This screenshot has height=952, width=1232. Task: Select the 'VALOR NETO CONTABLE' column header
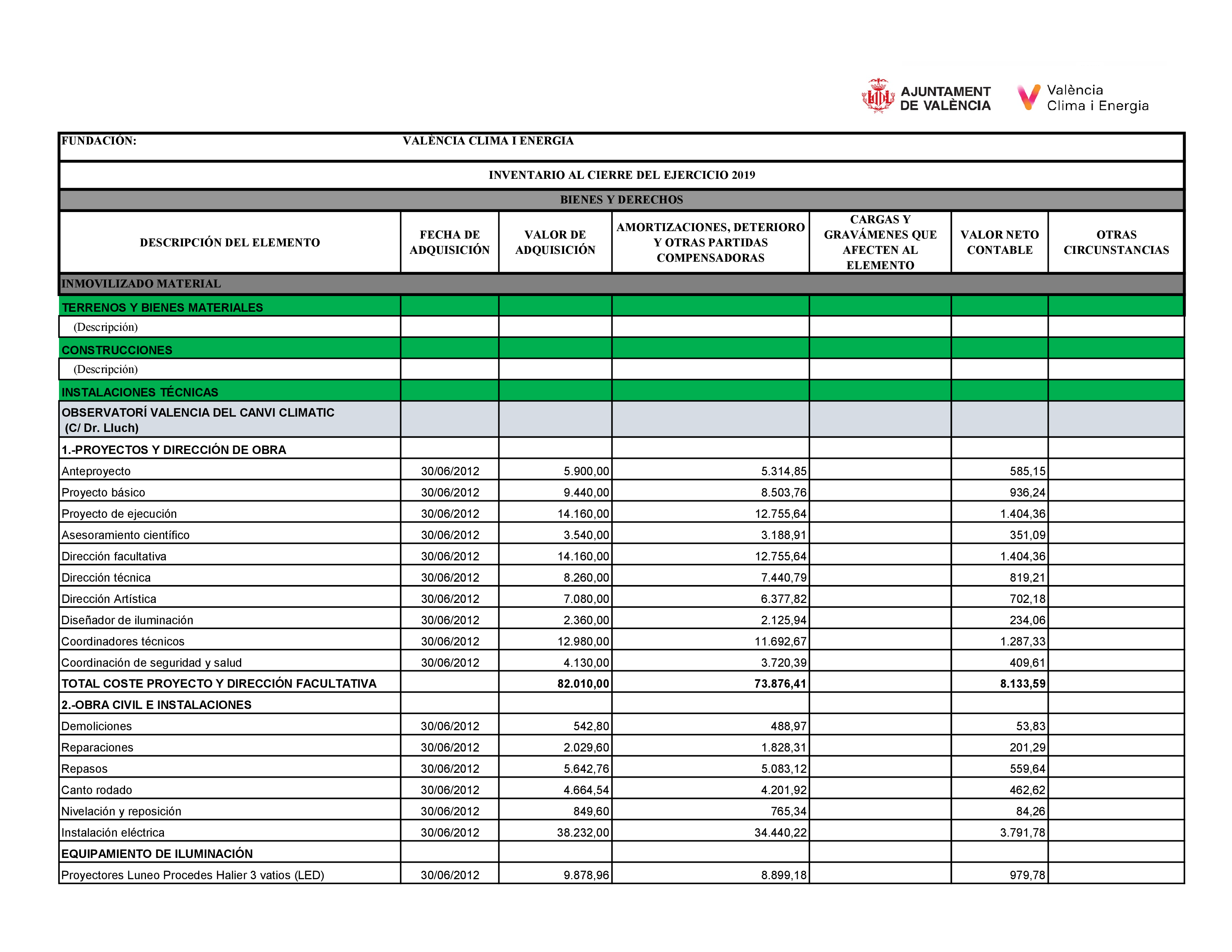click(999, 243)
